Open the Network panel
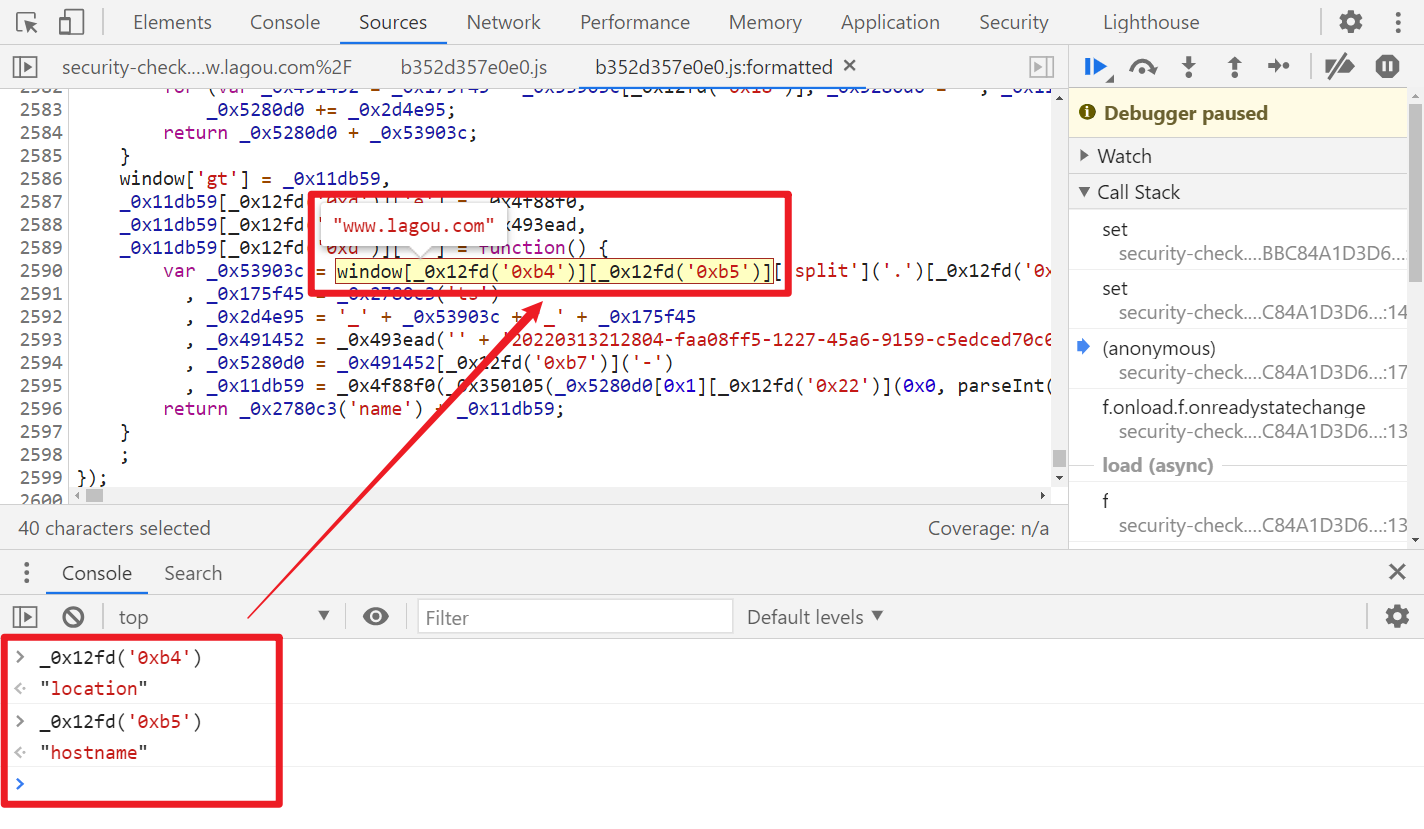 pos(504,22)
